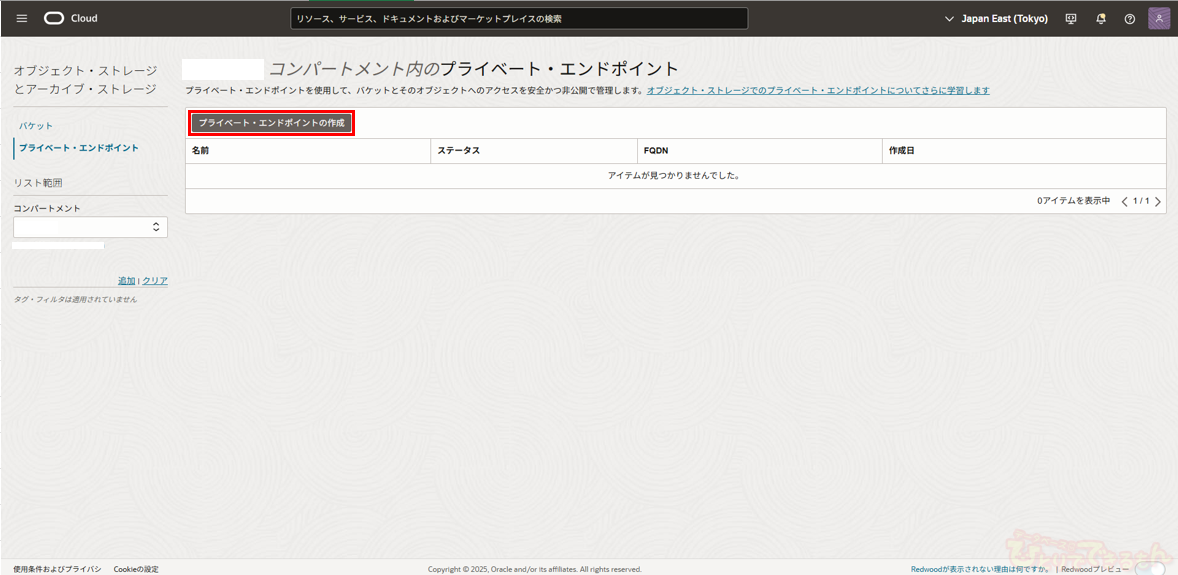1178x575 pixels.
Task: Click プライベート・エンドポイントの作成 button
Action: (271, 123)
